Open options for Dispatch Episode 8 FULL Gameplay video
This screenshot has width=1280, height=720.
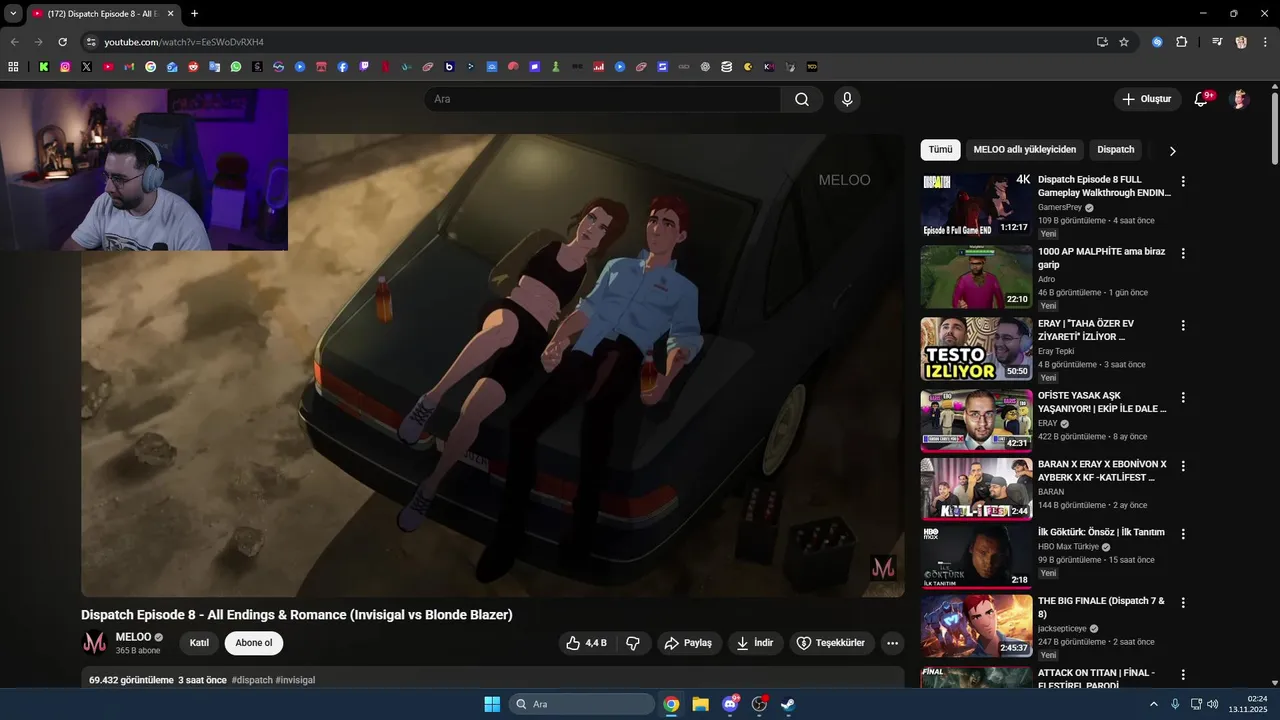pos(1183,181)
